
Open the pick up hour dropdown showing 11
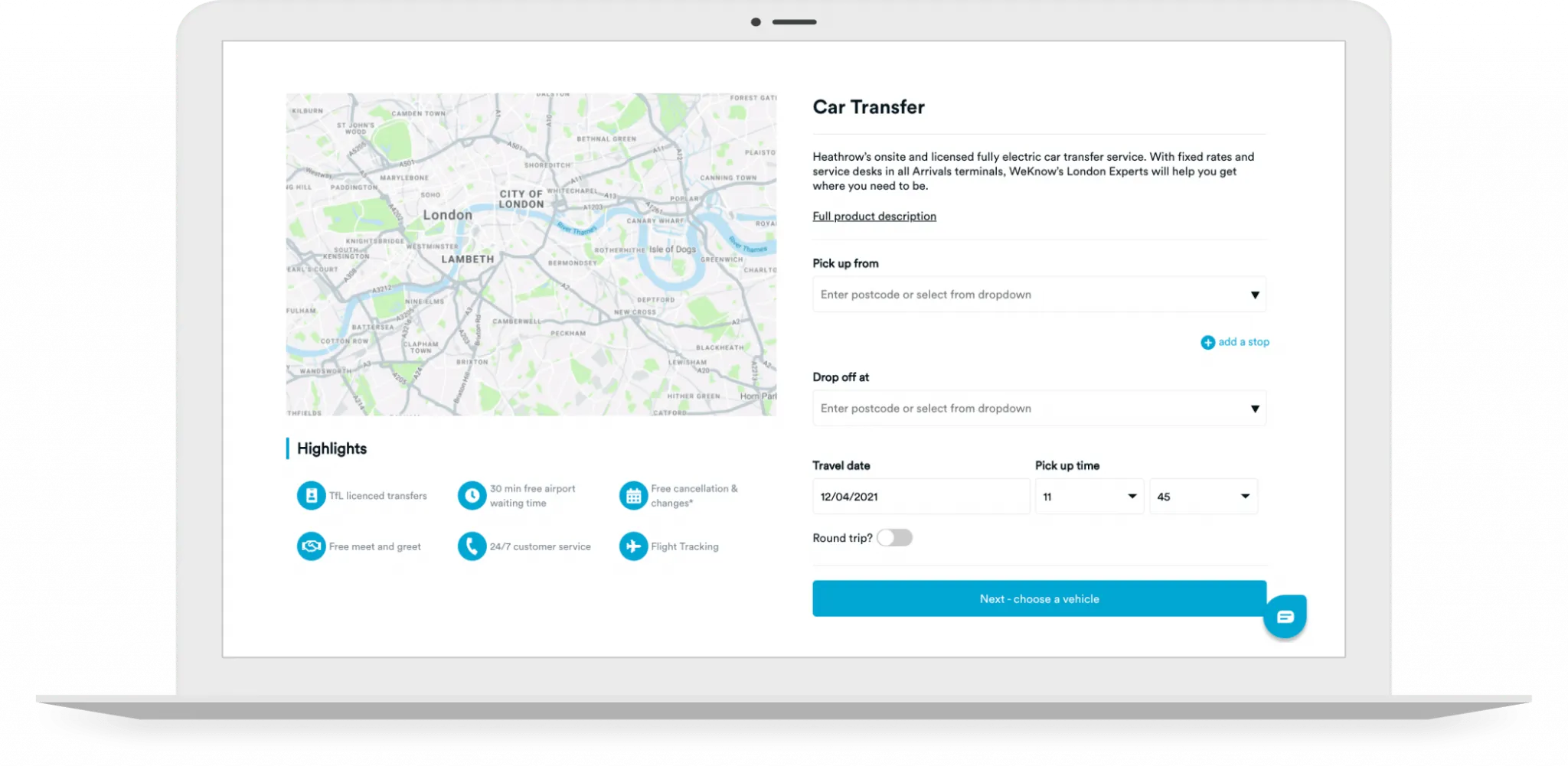click(1089, 497)
